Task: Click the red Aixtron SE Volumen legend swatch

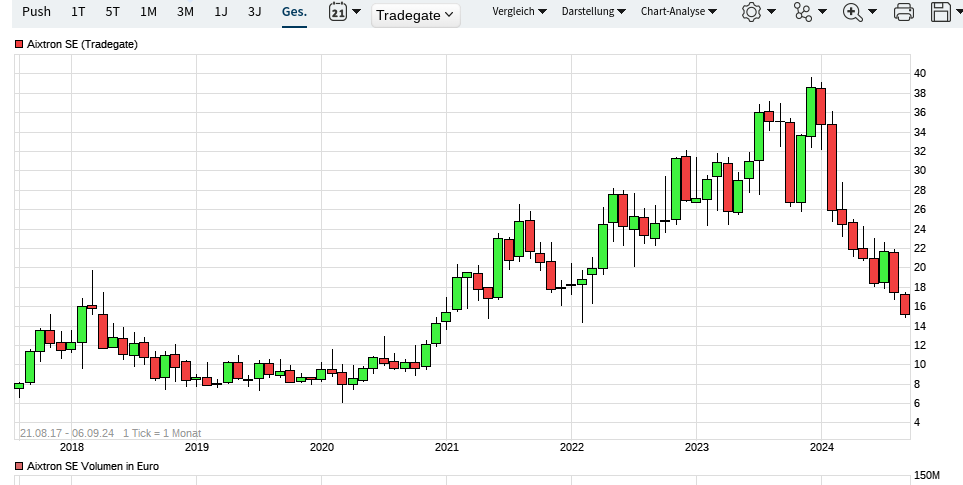Action: pyautogui.click(x=19, y=467)
